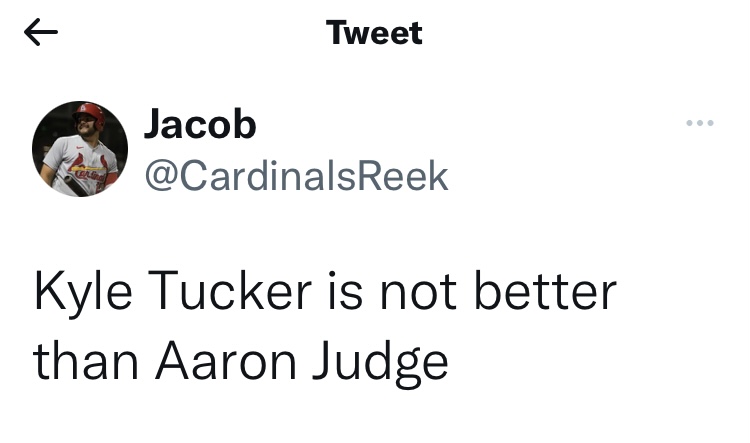Click the word "better" in the tweet
The image size is (750, 443).
point(545,290)
